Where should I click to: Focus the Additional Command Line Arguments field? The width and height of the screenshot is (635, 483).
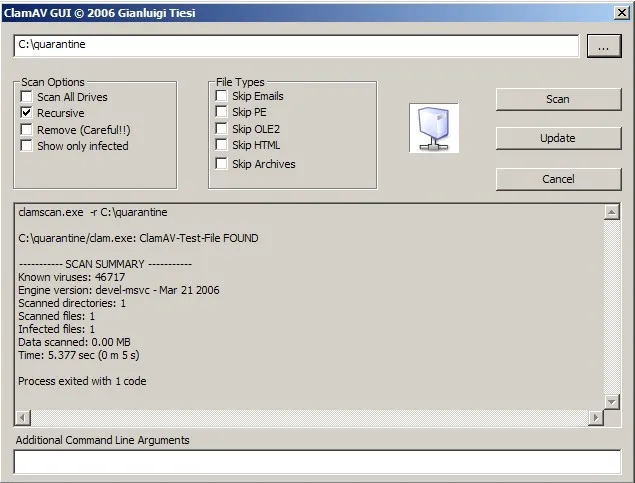coord(317,462)
